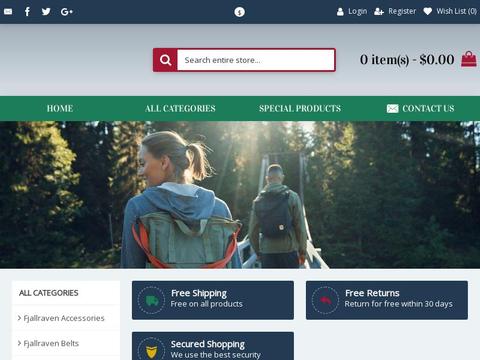The width and height of the screenshot is (480, 360).
Task: Open Fjallraven Accessories category
Action: [x=64, y=318]
